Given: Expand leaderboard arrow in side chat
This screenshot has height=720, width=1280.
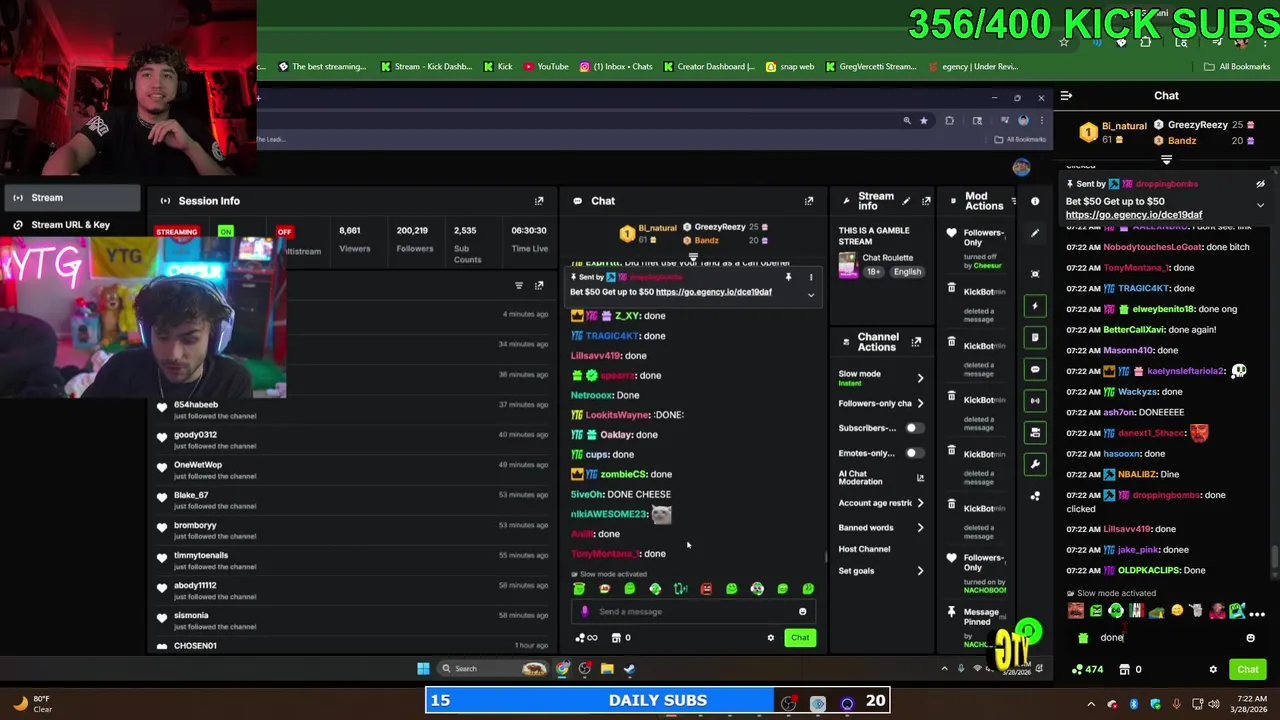Looking at the screenshot, I should tap(1166, 159).
